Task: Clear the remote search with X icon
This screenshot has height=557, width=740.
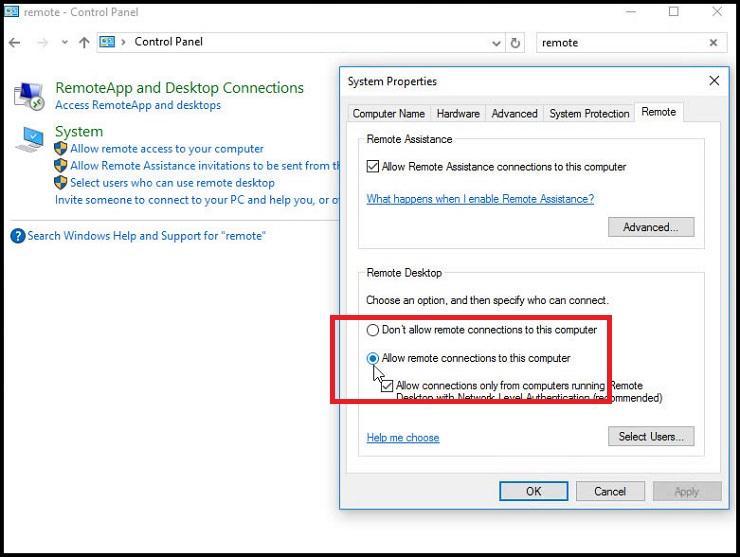Action: [713, 43]
